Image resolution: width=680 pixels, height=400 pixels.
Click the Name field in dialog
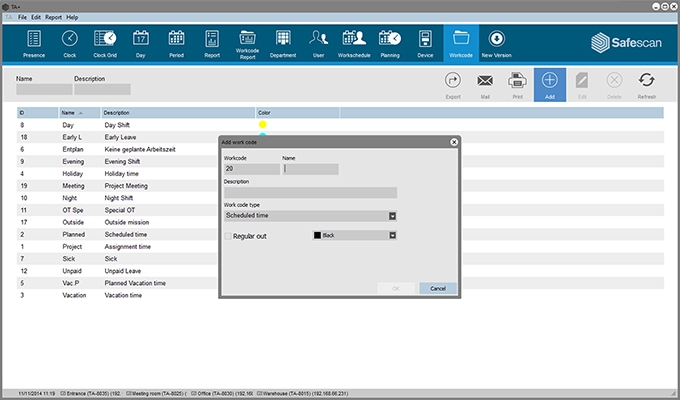coord(311,169)
